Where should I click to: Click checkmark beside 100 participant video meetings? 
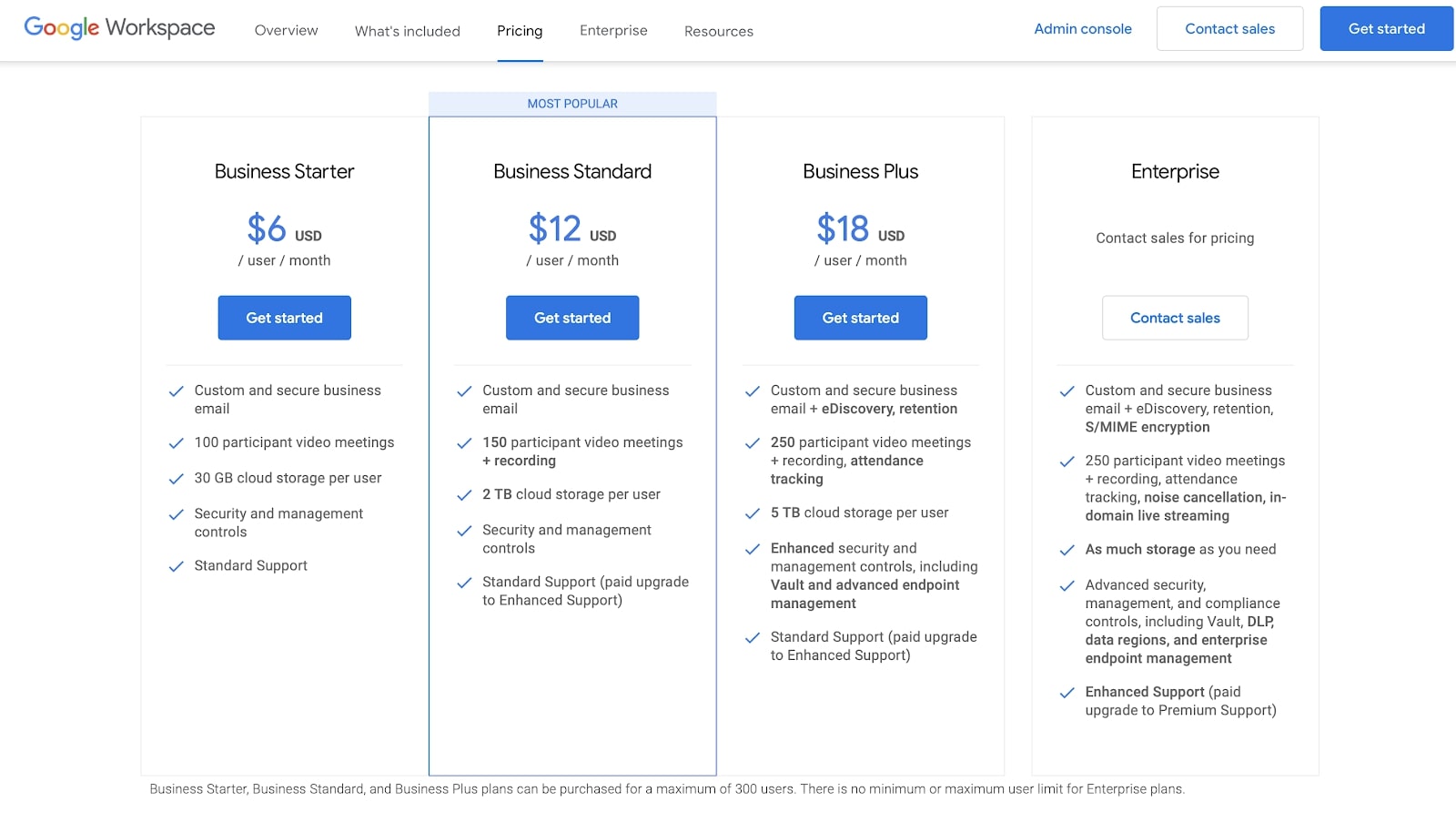point(177,443)
